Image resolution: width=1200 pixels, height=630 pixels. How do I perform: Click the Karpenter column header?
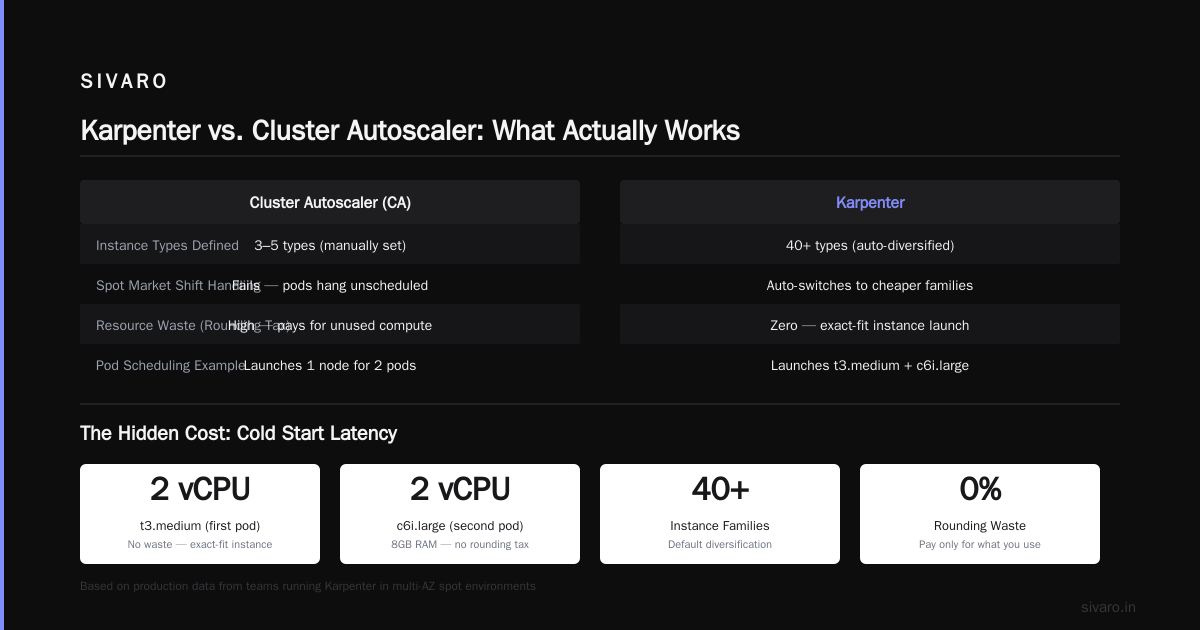[x=870, y=202]
